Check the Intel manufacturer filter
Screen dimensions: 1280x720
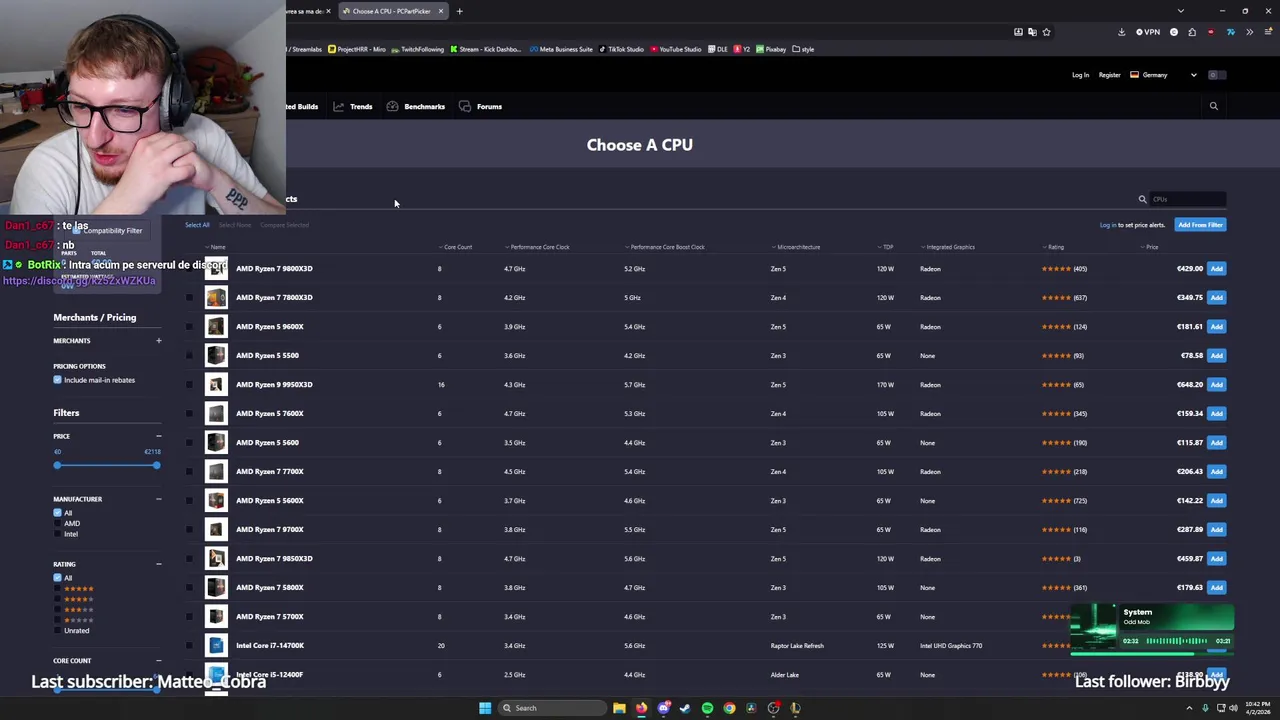(57, 534)
